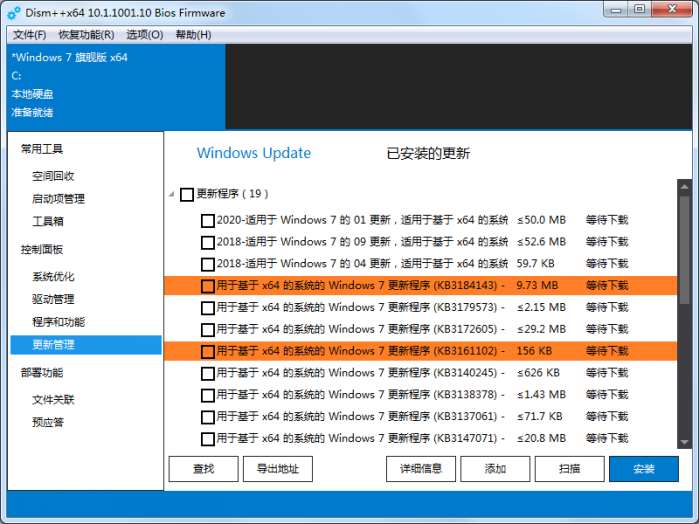Check the KB3184143 update checkbox
699x524 pixels.
tap(208, 286)
